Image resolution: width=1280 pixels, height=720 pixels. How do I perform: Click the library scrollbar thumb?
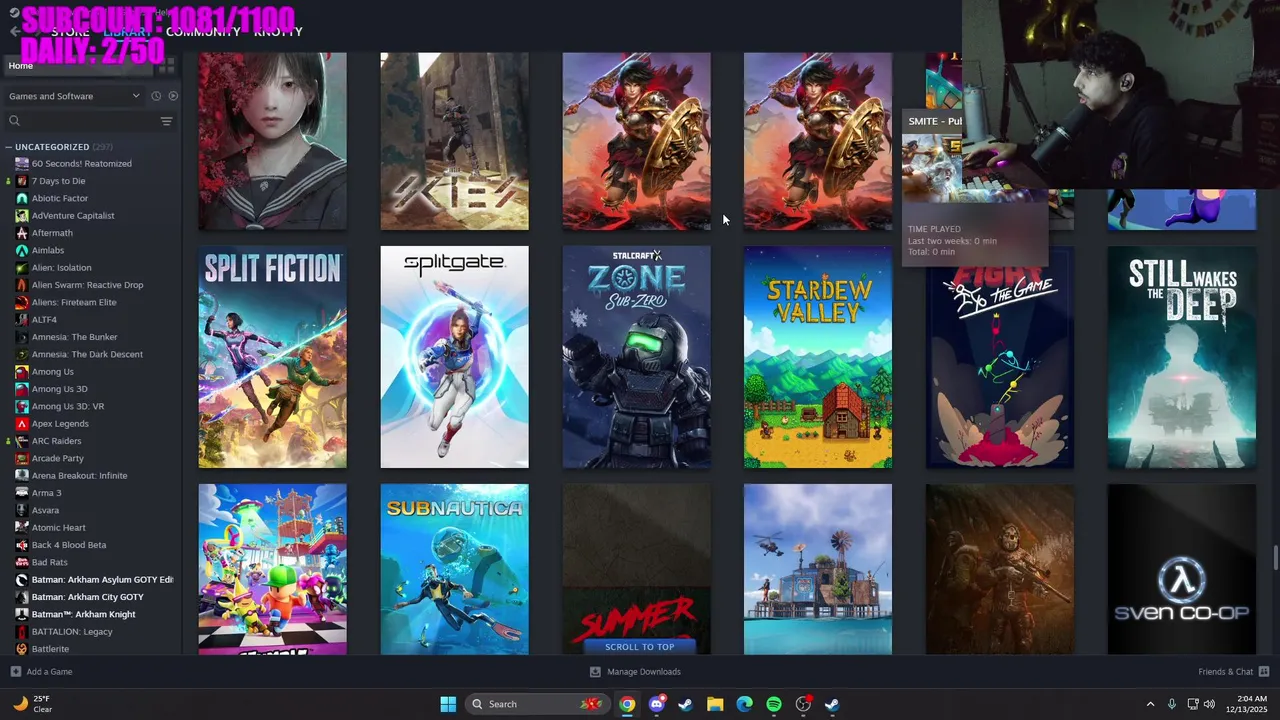(x=1275, y=557)
